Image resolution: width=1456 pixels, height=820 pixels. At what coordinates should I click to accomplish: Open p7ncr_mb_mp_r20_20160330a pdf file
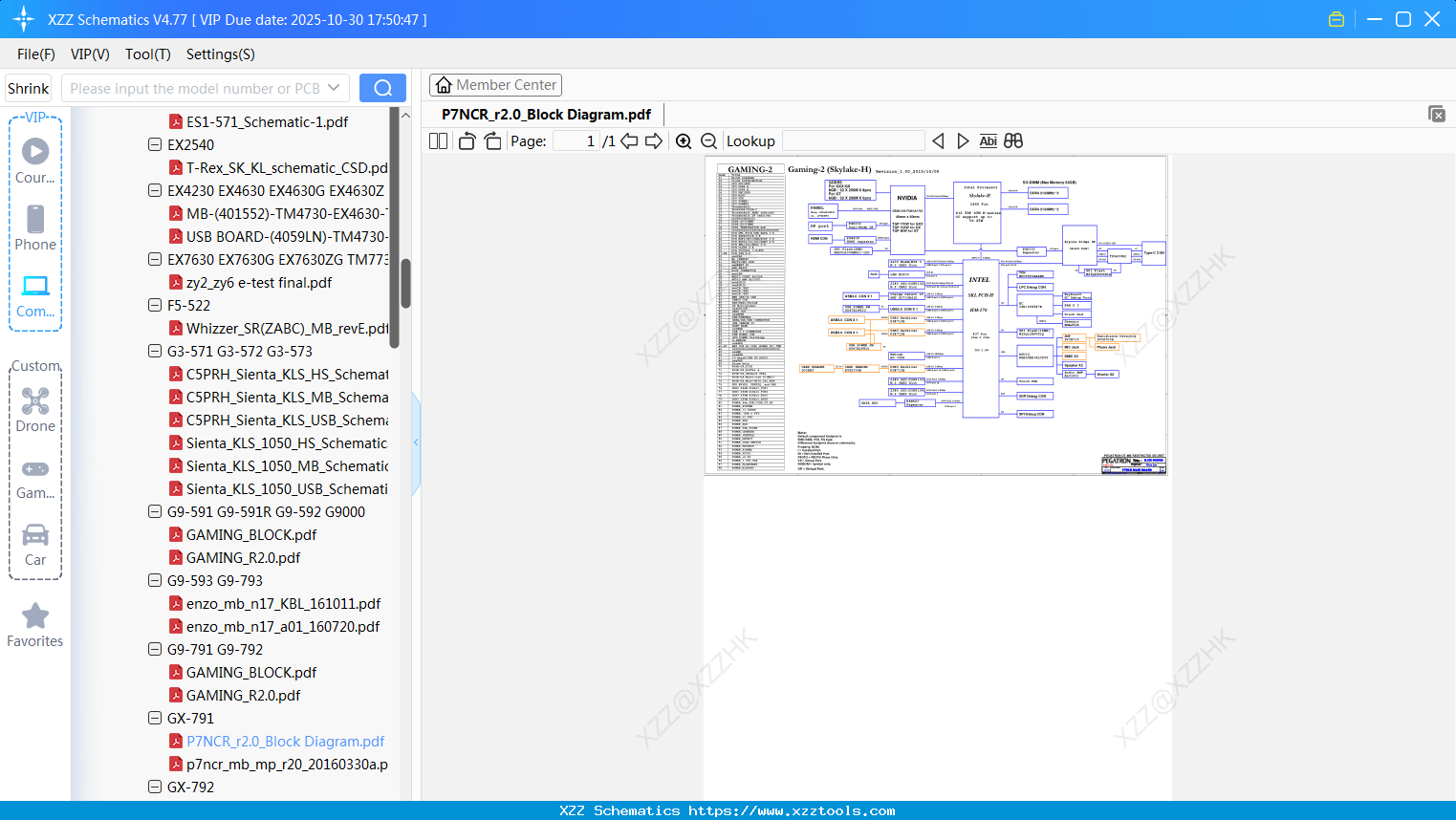(278, 764)
